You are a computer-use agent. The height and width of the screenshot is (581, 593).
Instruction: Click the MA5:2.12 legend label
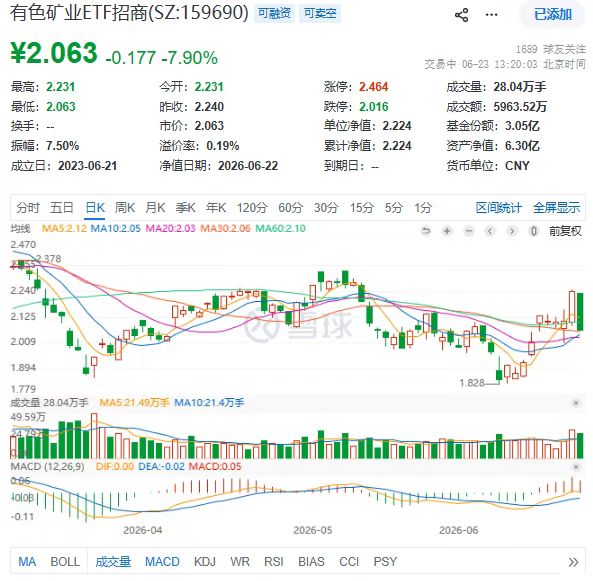pos(64,228)
